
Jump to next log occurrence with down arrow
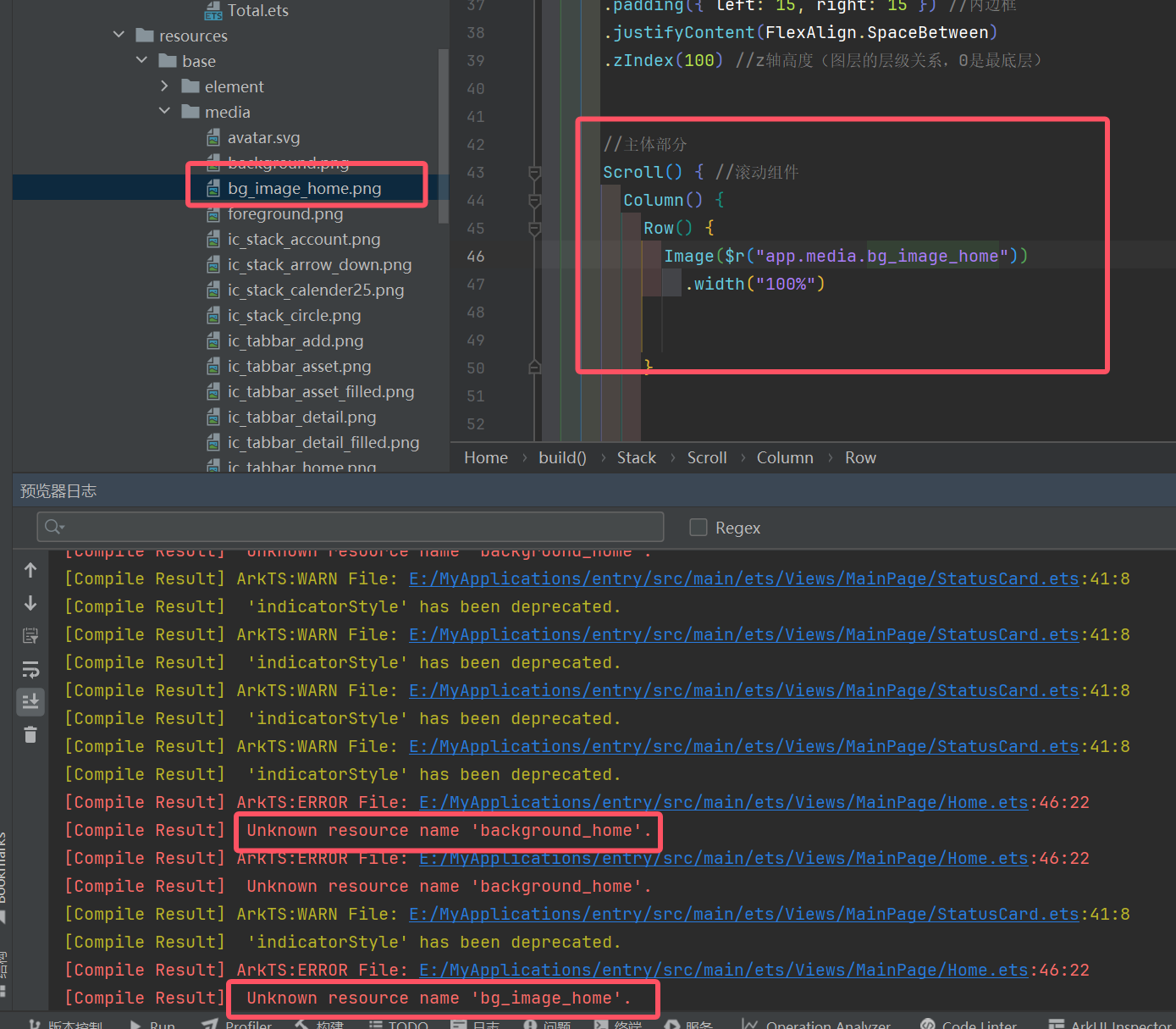coord(30,603)
